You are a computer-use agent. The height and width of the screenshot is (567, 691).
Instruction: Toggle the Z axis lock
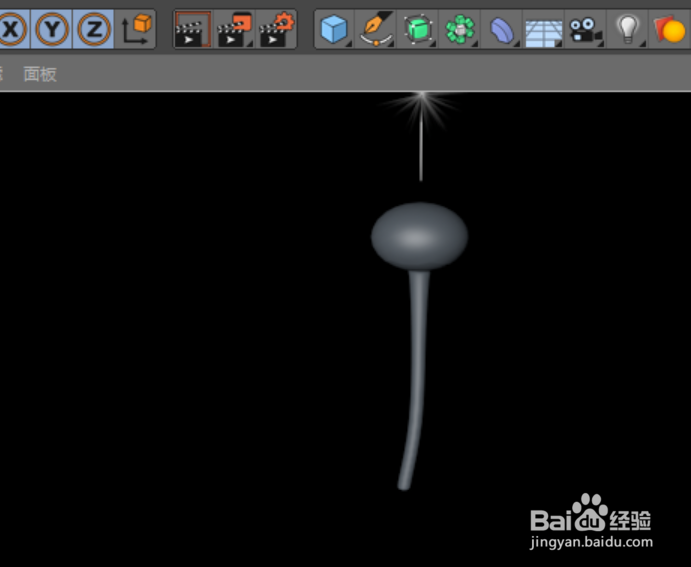click(93, 29)
